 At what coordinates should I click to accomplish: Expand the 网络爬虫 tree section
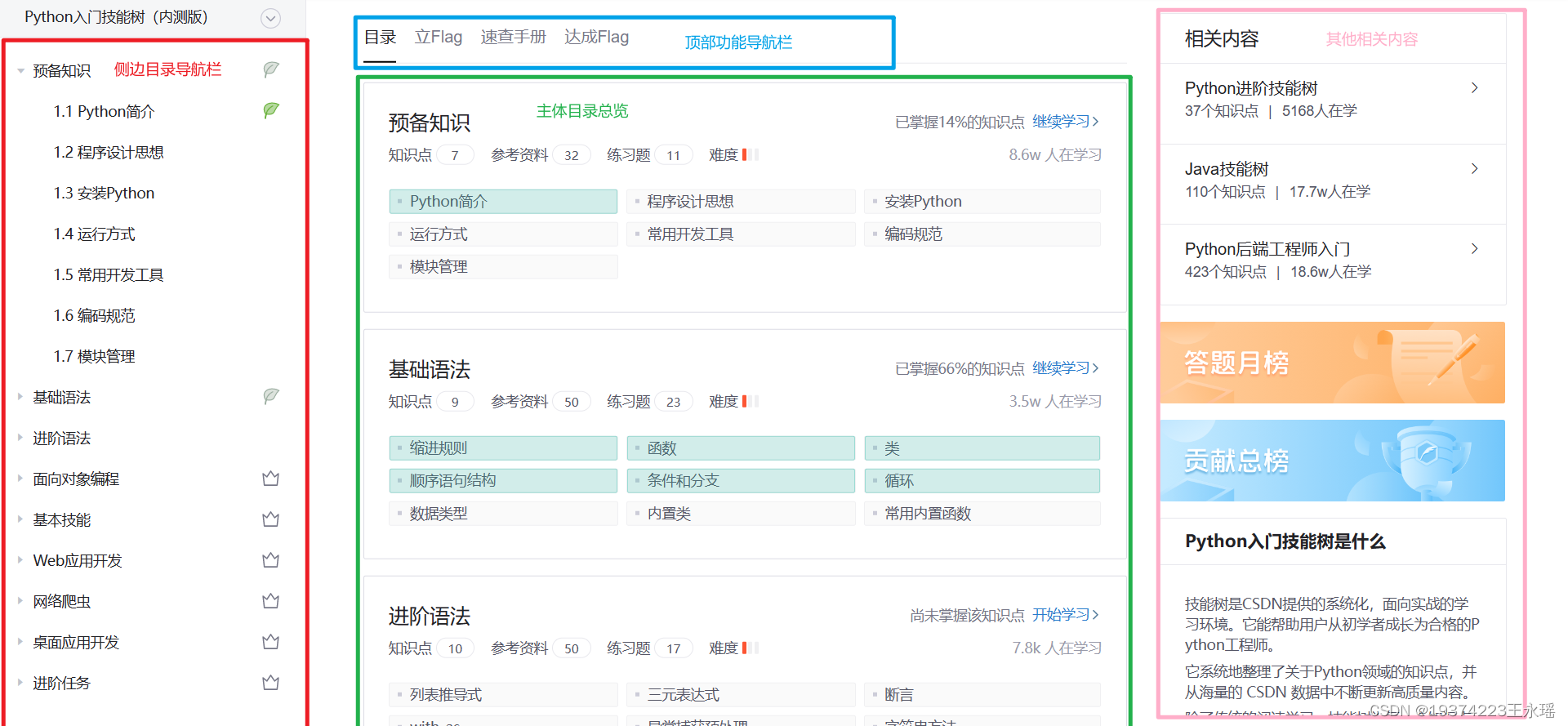20,601
